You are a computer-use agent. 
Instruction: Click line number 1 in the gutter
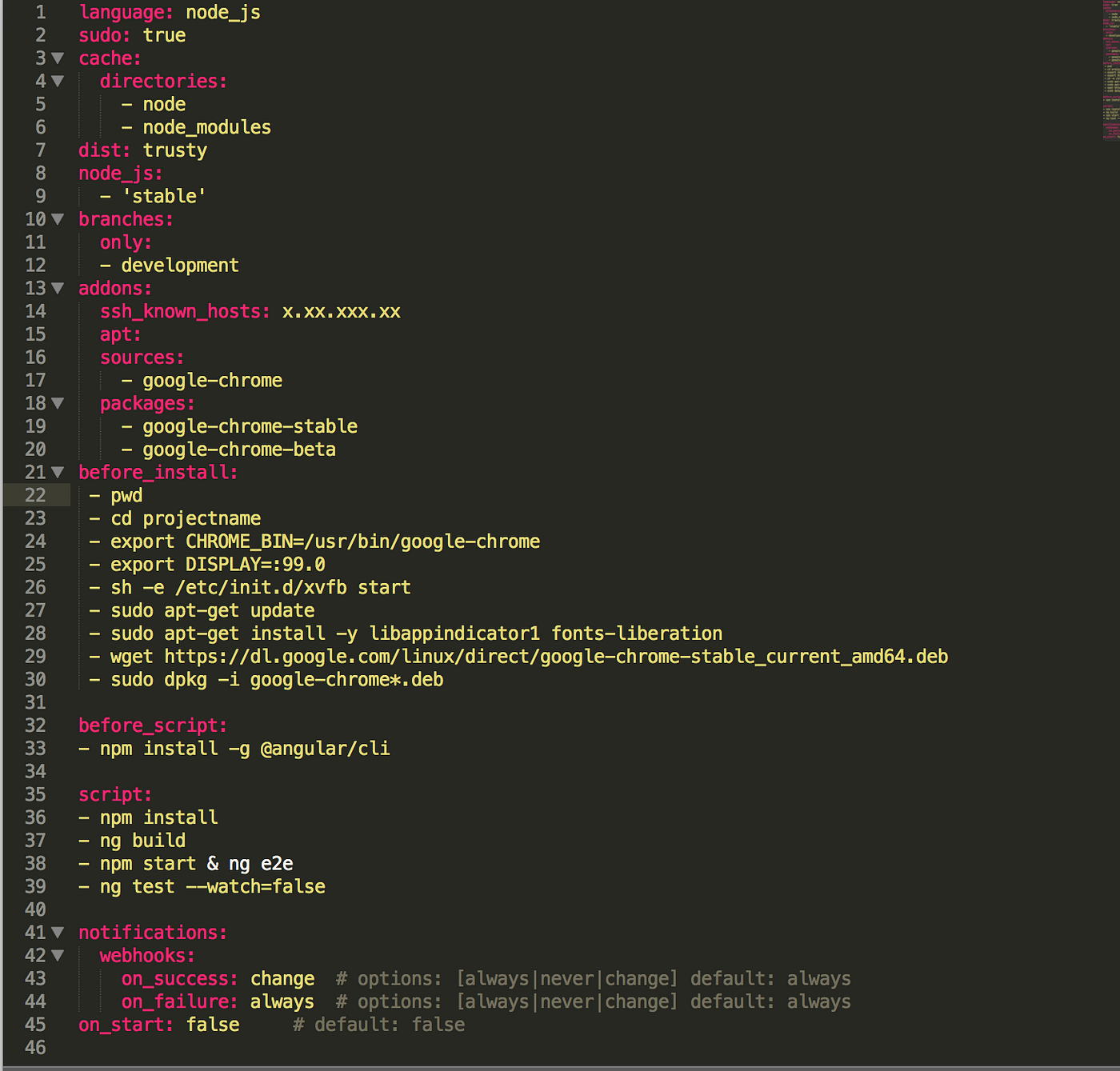[41, 13]
